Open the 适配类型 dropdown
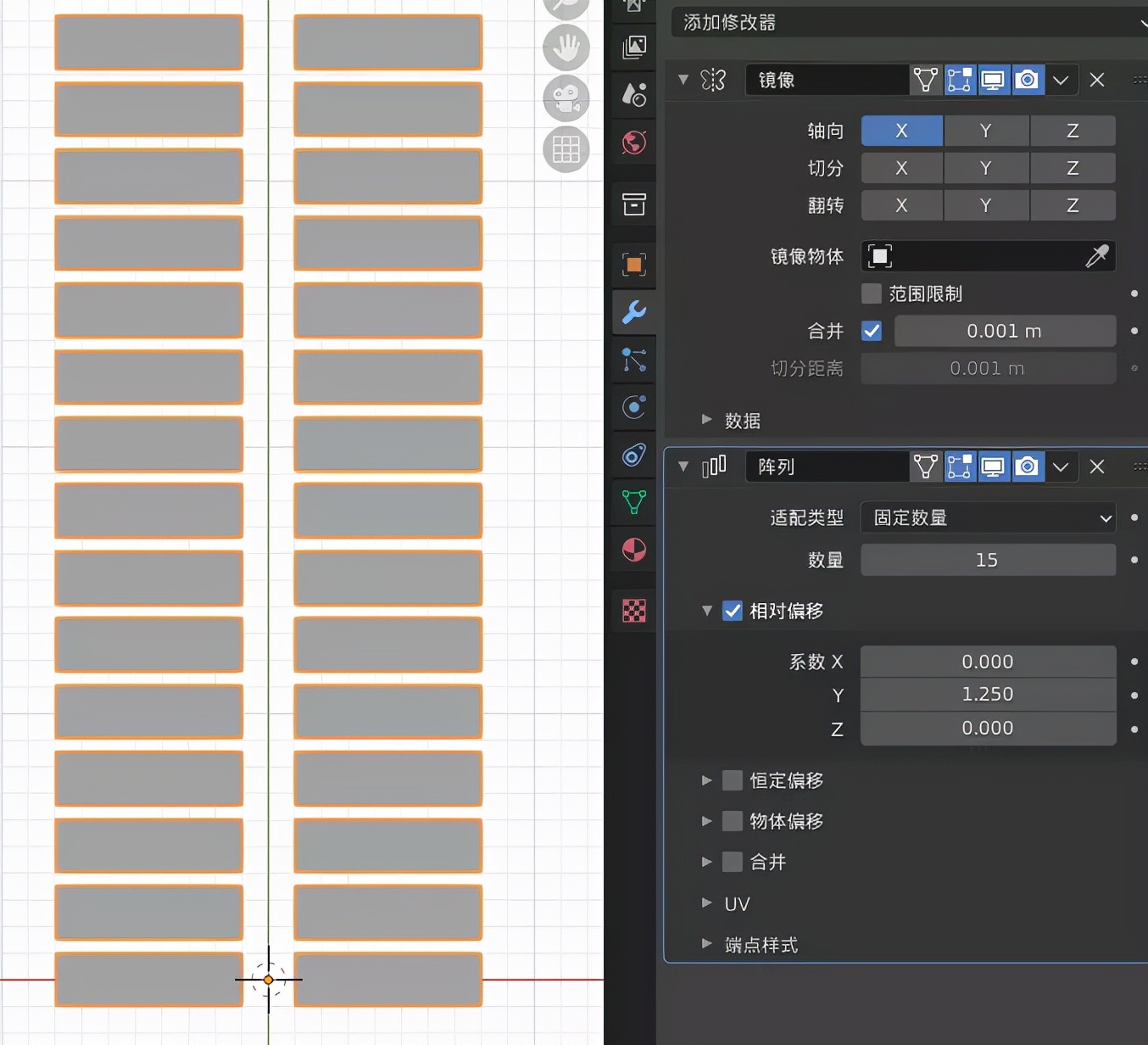The width and height of the screenshot is (1148, 1045). 988,517
